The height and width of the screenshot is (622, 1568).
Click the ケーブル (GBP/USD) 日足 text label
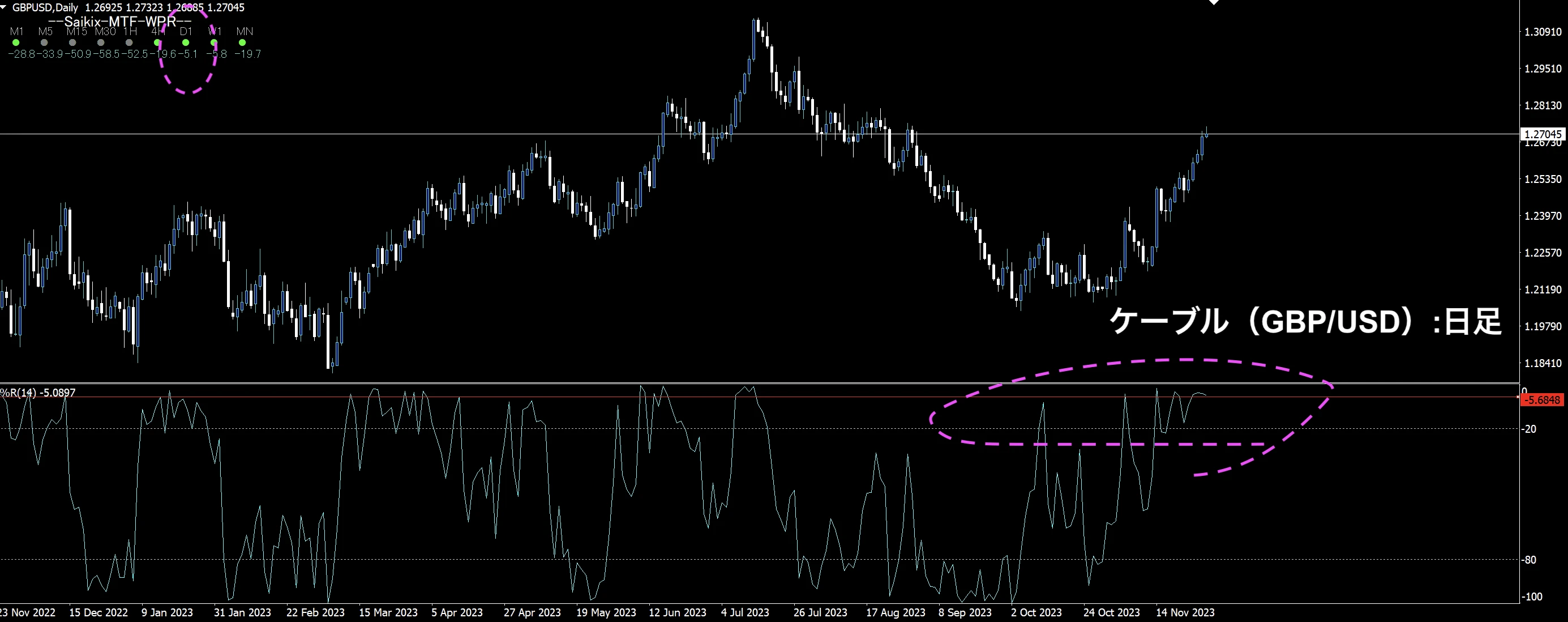pyautogui.click(x=1305, y=321)
